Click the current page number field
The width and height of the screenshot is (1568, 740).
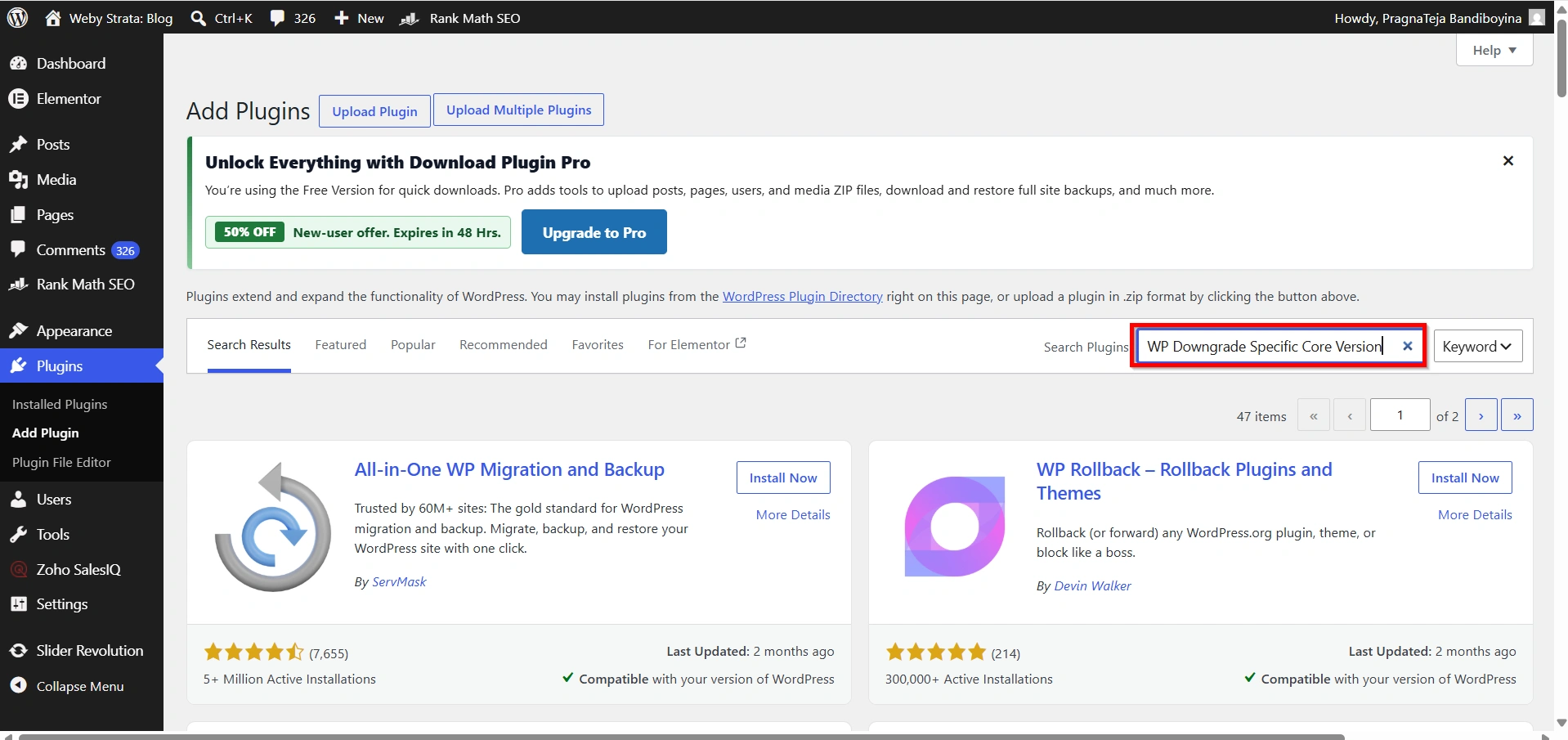pos(1400,415)
